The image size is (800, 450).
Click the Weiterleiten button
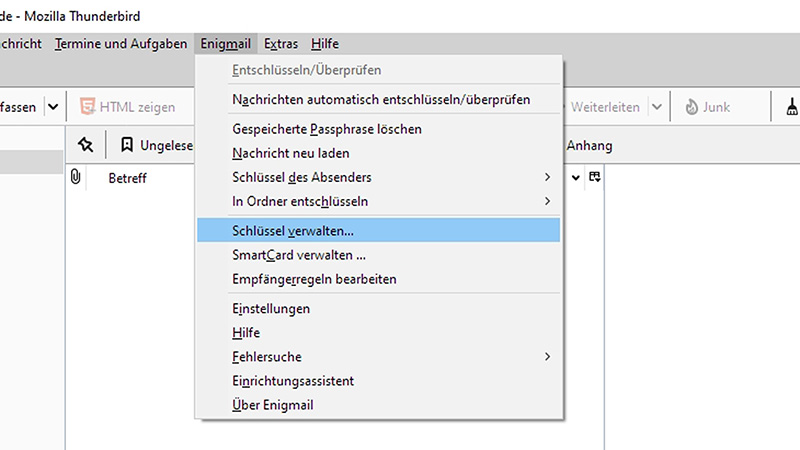(x=605, y=107)
